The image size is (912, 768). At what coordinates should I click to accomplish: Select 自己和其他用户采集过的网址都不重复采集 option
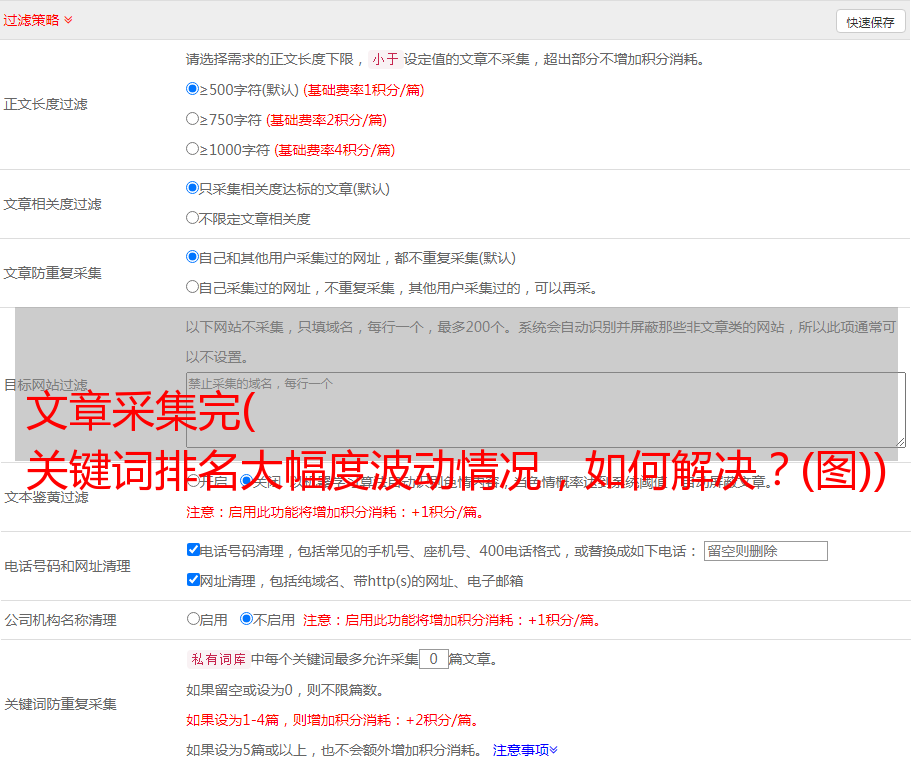193,257
